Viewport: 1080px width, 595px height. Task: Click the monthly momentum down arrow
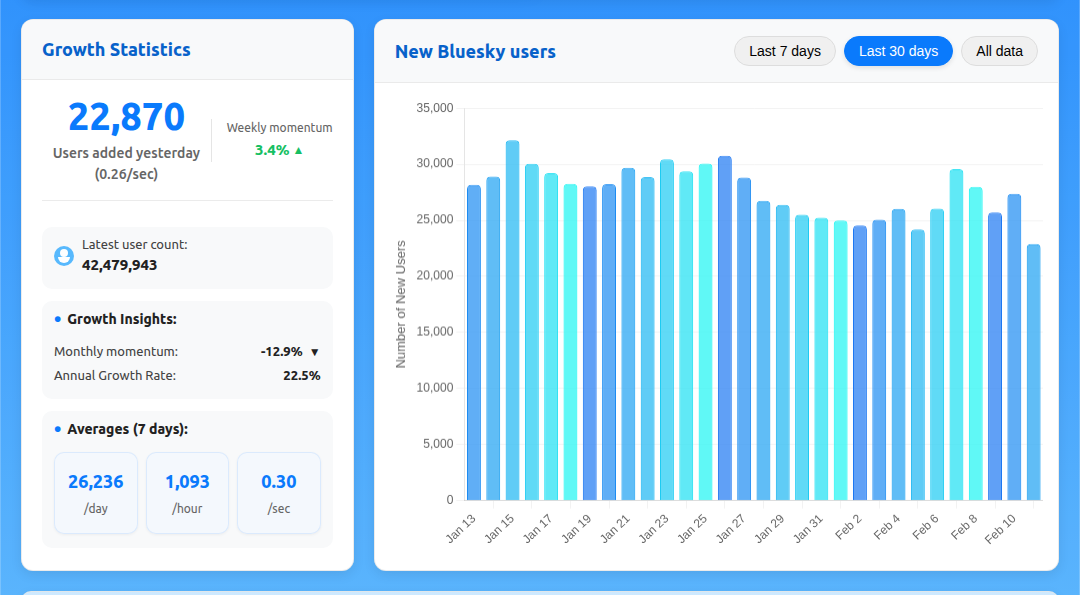(314, 352)
